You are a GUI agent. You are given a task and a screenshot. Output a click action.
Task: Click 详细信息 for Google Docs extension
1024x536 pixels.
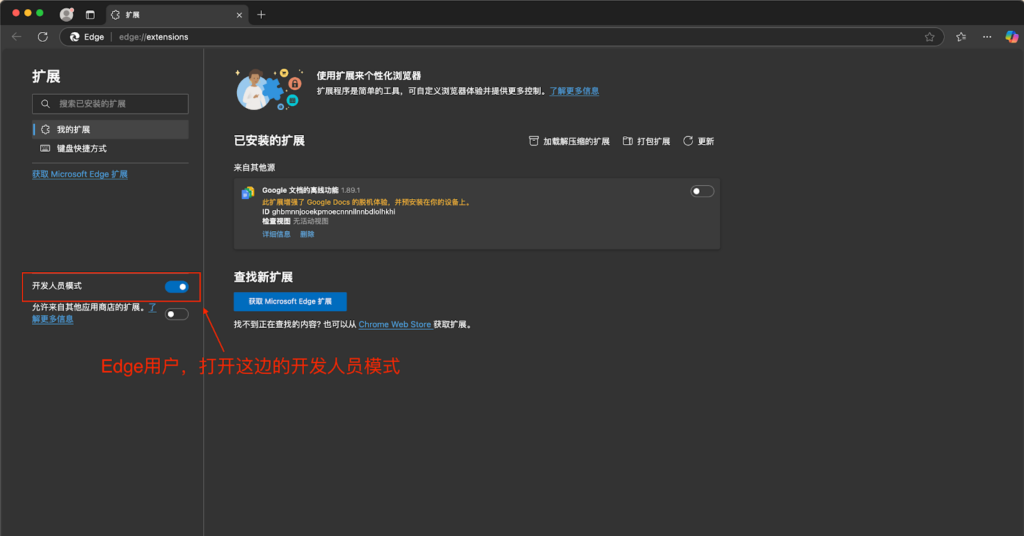pos(276,234)
